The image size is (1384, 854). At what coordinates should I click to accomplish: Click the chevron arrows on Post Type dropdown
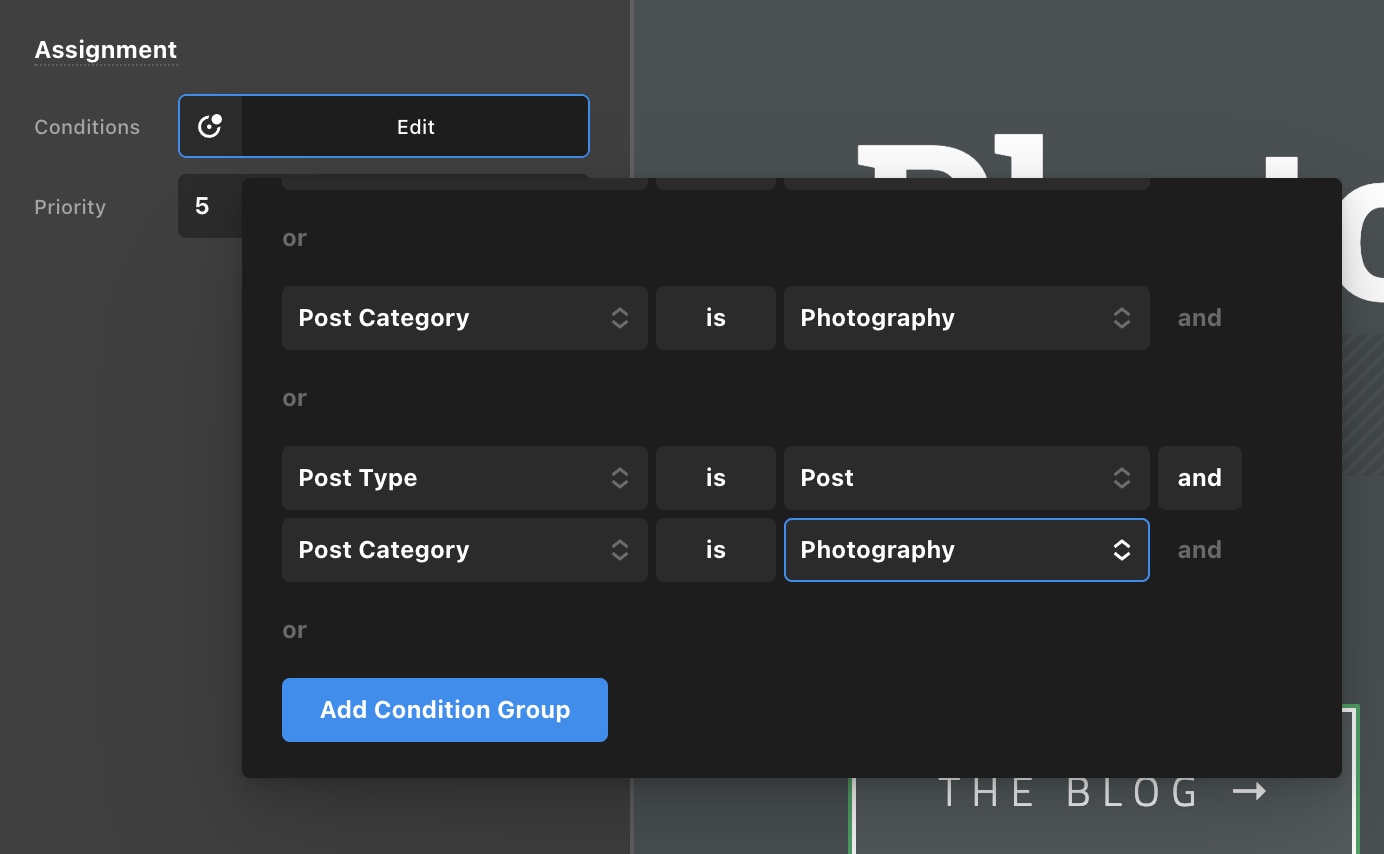tap(620, 478)
